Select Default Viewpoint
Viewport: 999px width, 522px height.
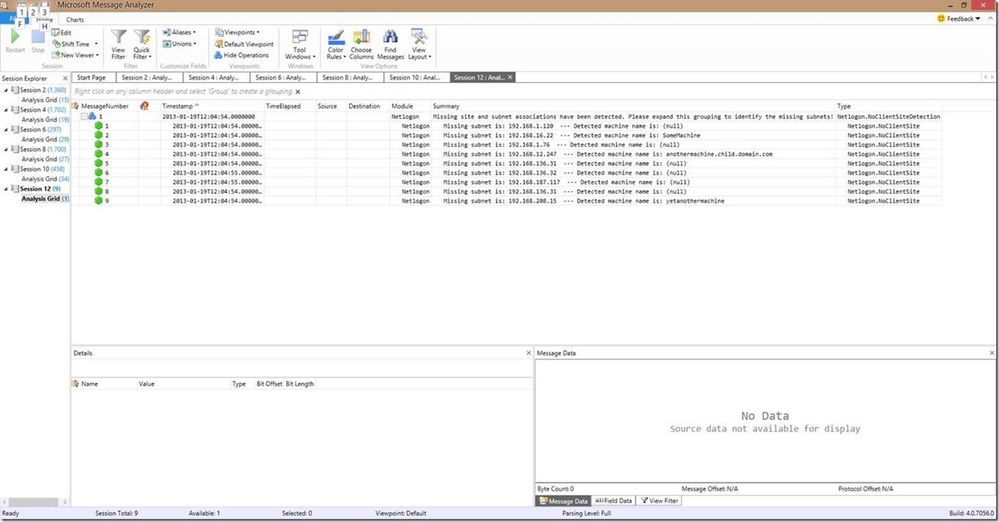(x=244, y=44)
